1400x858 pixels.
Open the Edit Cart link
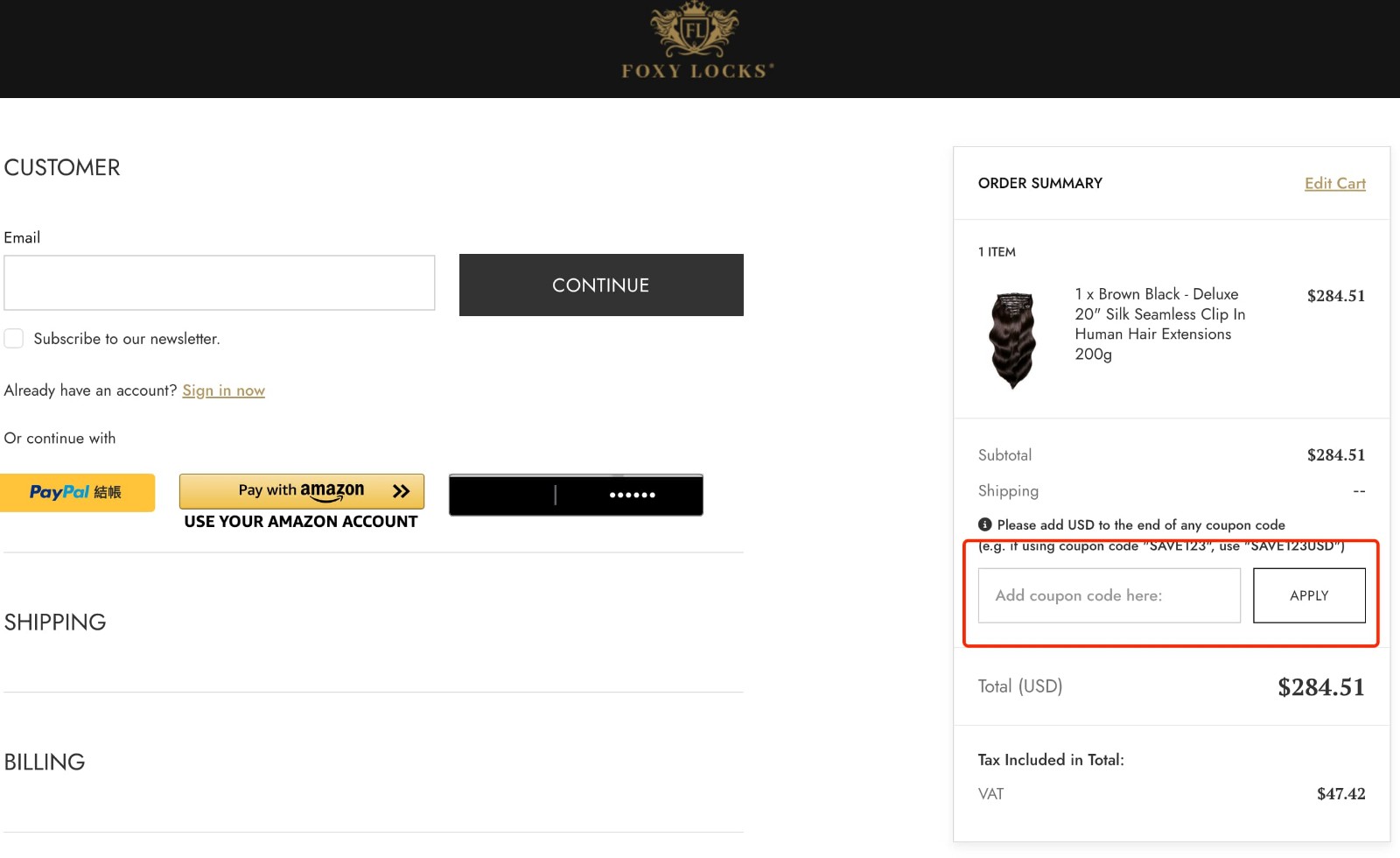pyautogui.click(x=1334, y=183)
